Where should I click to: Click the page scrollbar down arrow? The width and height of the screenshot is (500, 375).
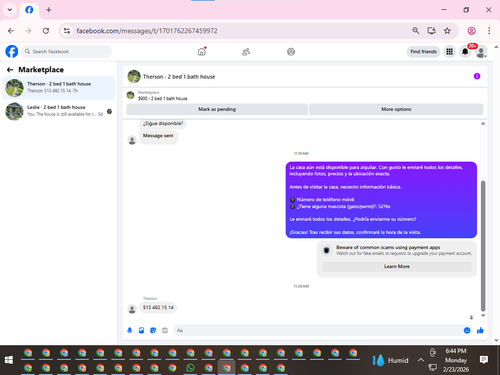(496, 340)
